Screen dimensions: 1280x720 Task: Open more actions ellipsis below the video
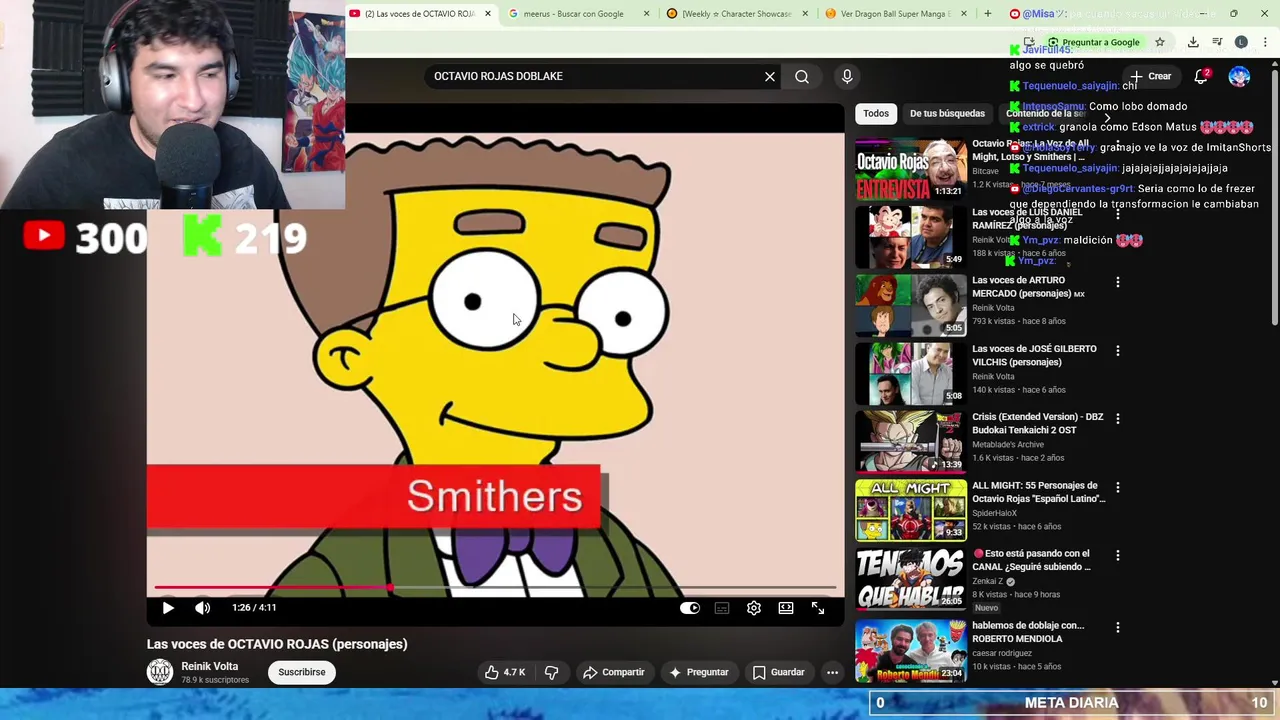[x=832, y=672]
